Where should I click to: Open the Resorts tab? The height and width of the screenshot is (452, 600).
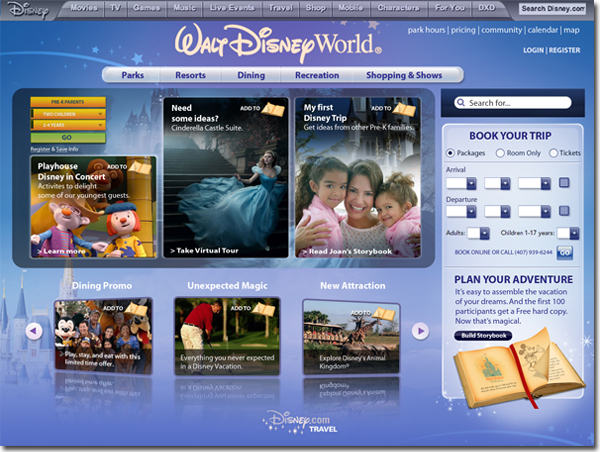(x=190, y=75)
